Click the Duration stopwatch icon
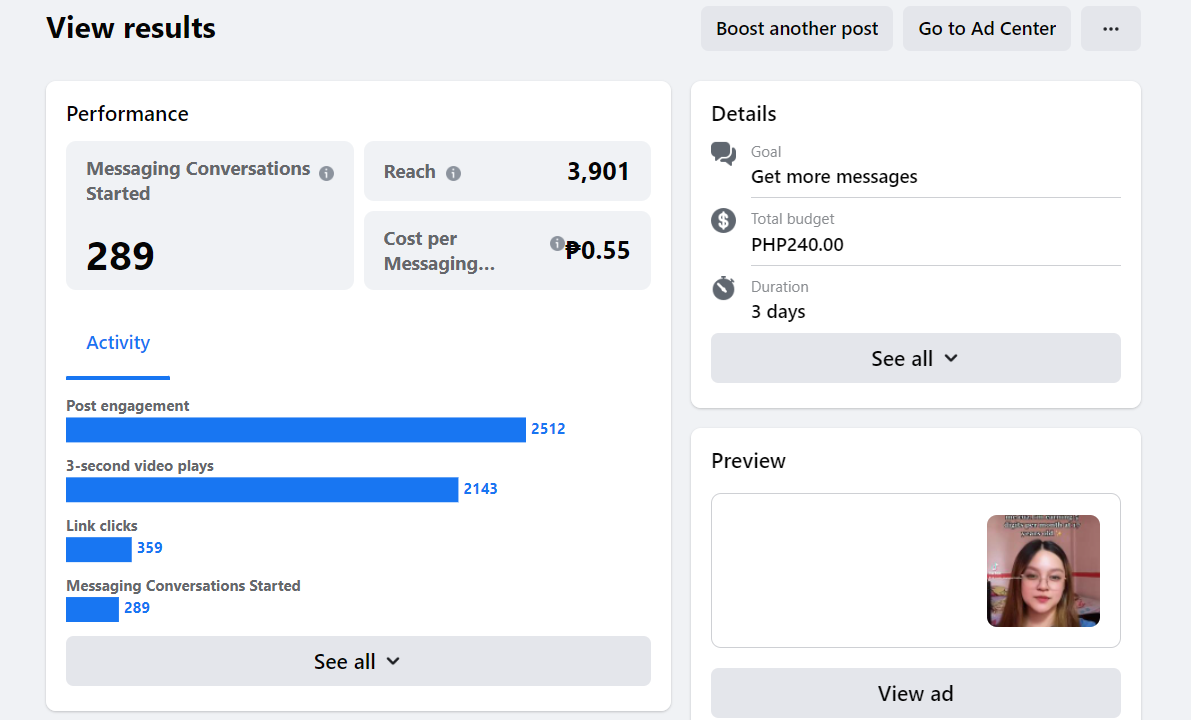1191x720 pixels. (723, 288)
